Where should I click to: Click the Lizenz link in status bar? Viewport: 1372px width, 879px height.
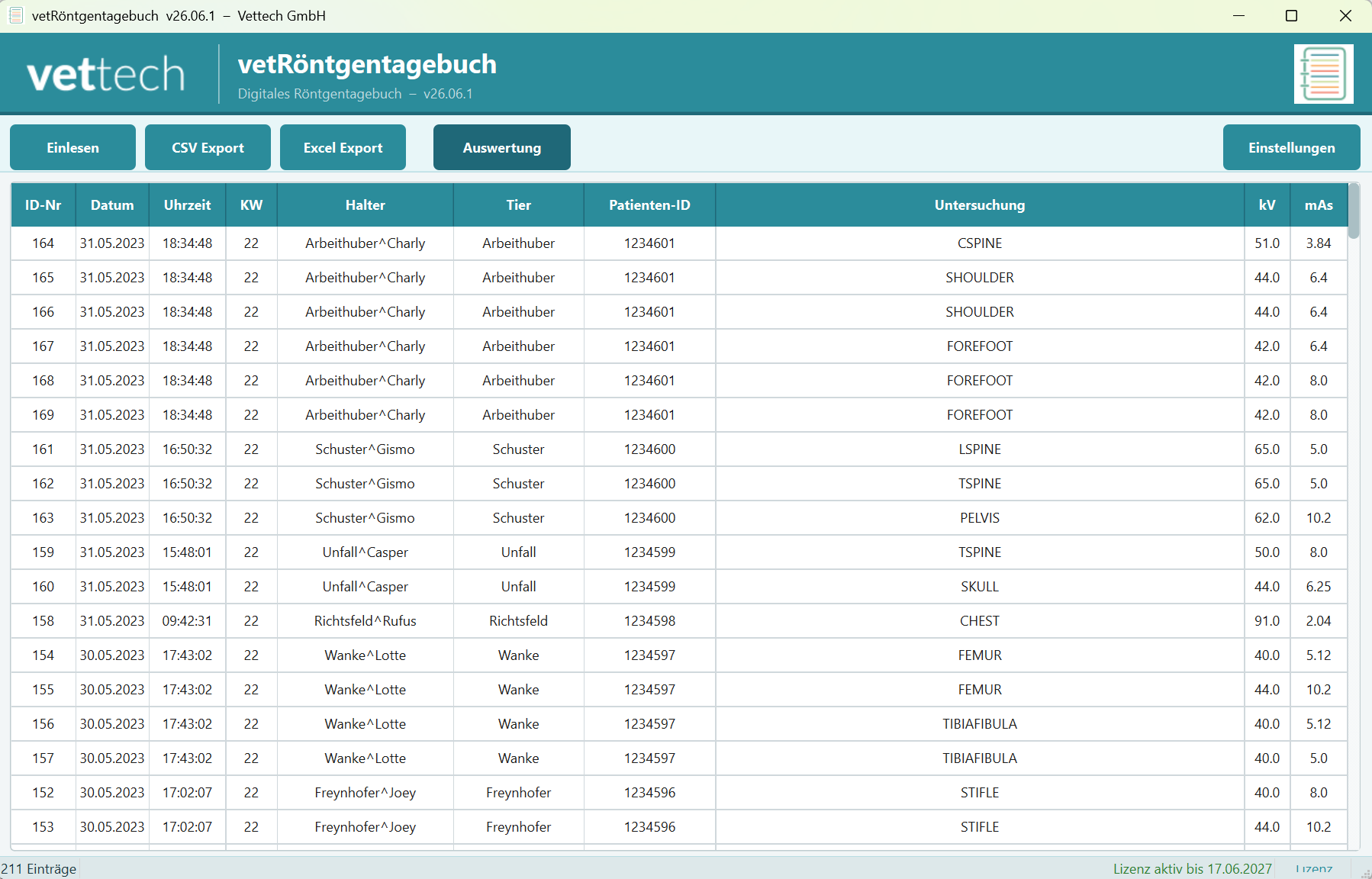click(1314, 869)
